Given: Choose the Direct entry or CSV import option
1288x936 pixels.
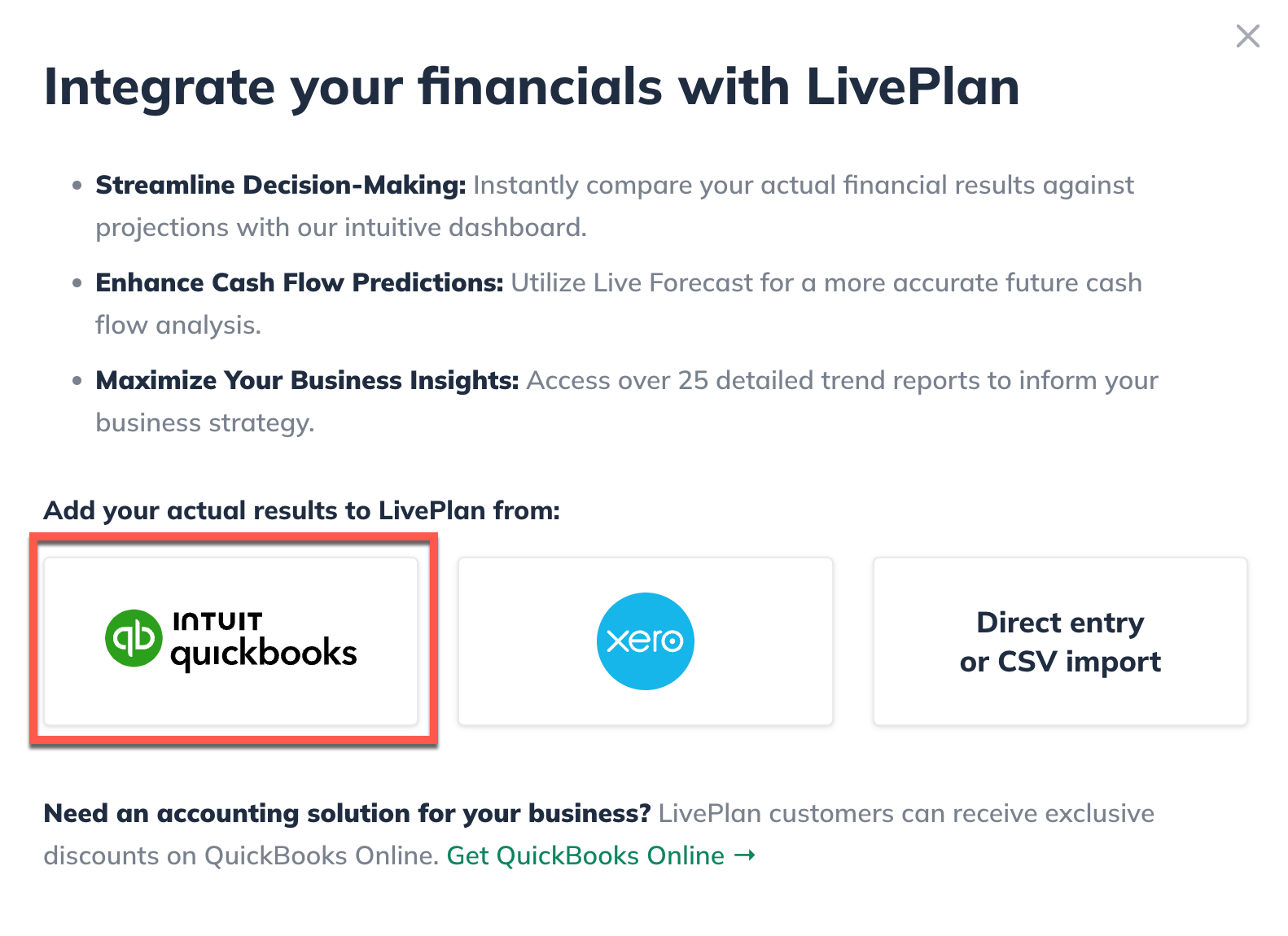Looking at the screenshot, I should click(1060, 641).
